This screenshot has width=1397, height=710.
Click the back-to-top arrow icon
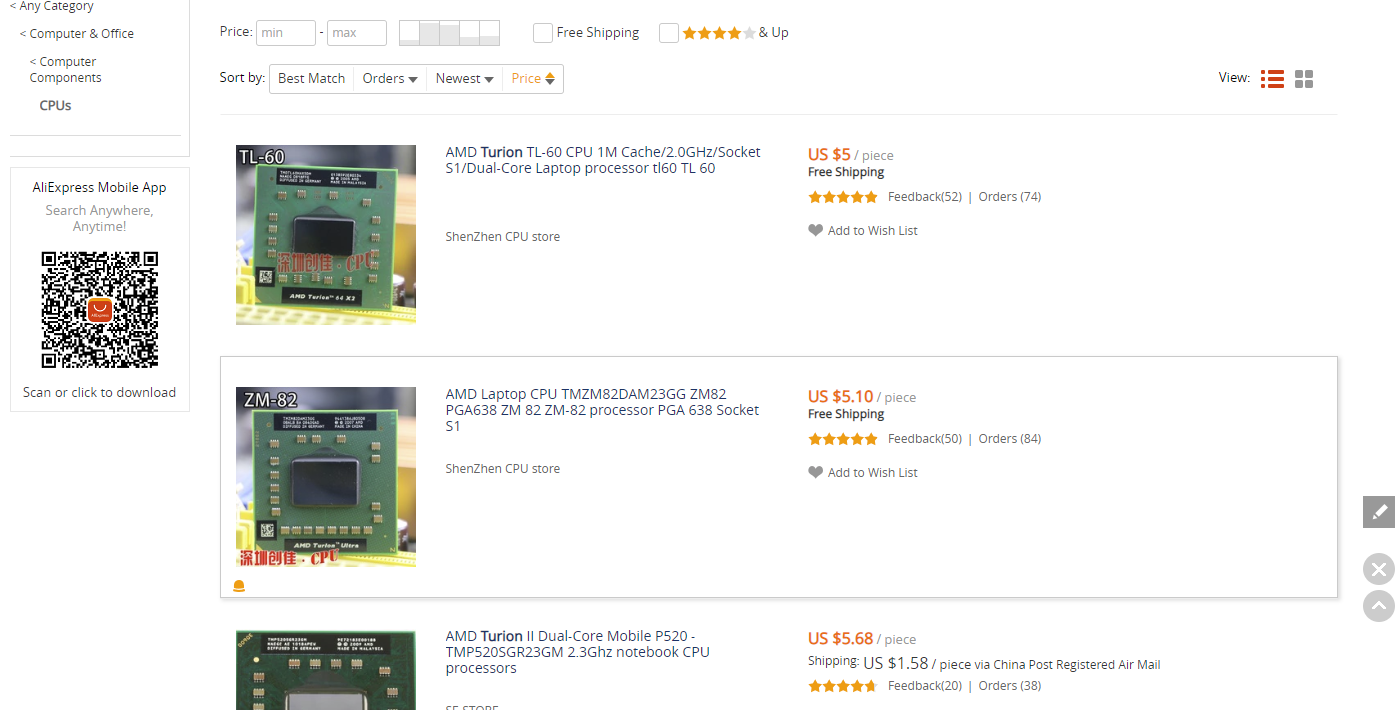(x=1379, y=605)
